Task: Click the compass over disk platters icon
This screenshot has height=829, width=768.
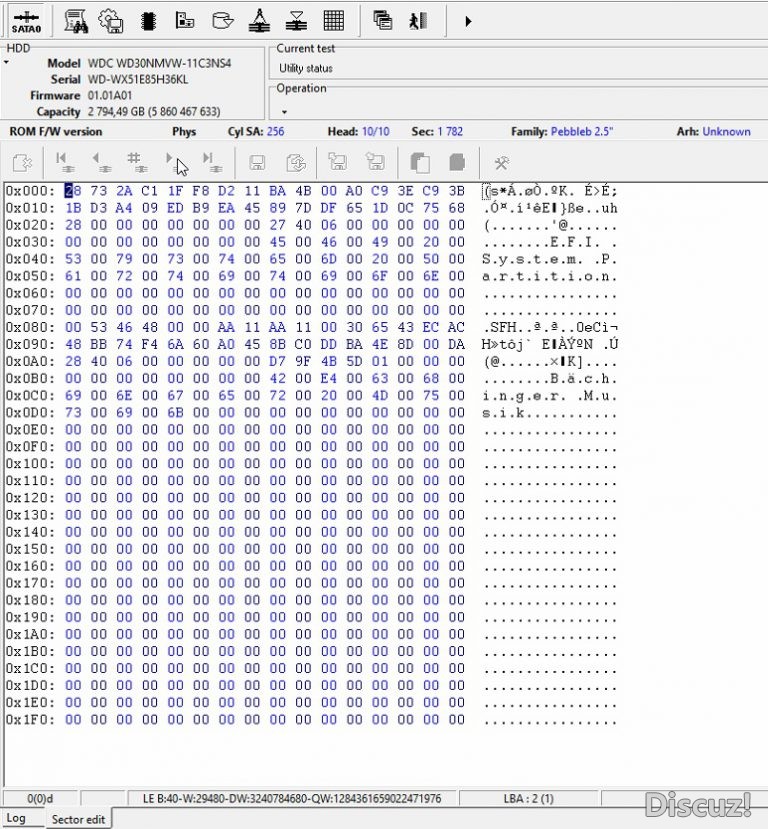Action: tap(259, 22)
